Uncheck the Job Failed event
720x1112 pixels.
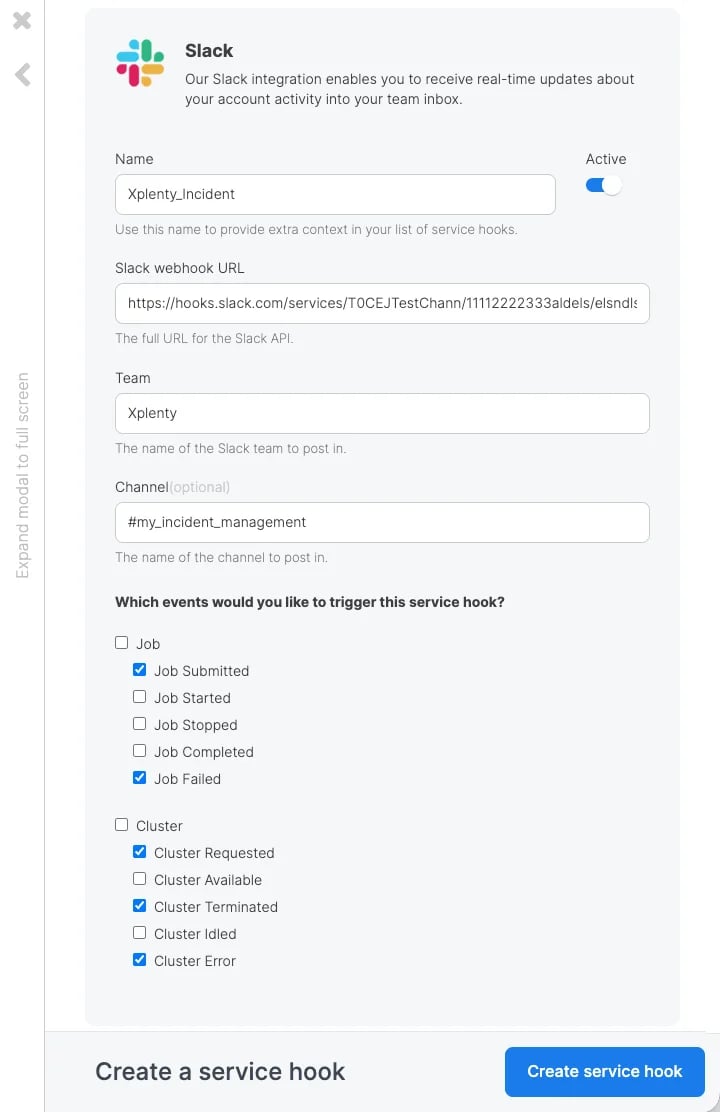point(140,777)
